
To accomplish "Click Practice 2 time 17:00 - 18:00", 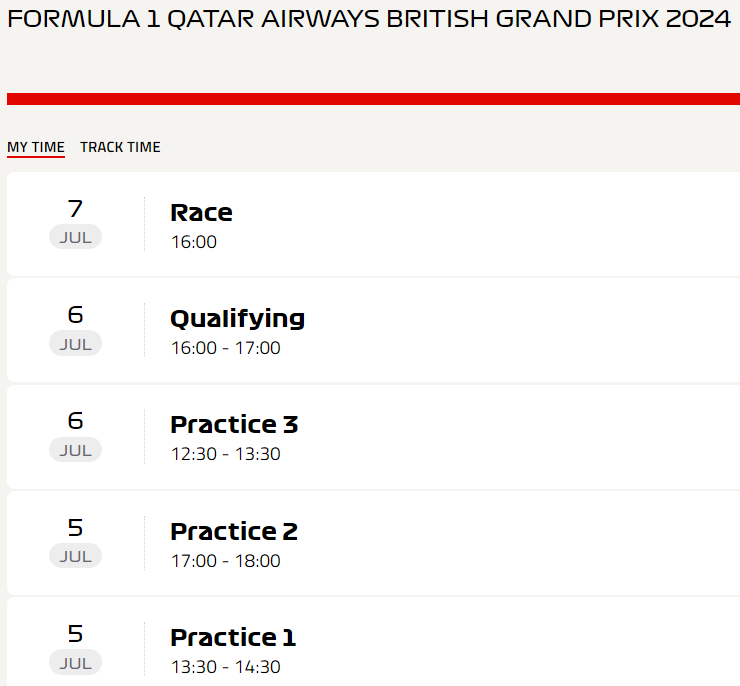I will click(226, 561).
